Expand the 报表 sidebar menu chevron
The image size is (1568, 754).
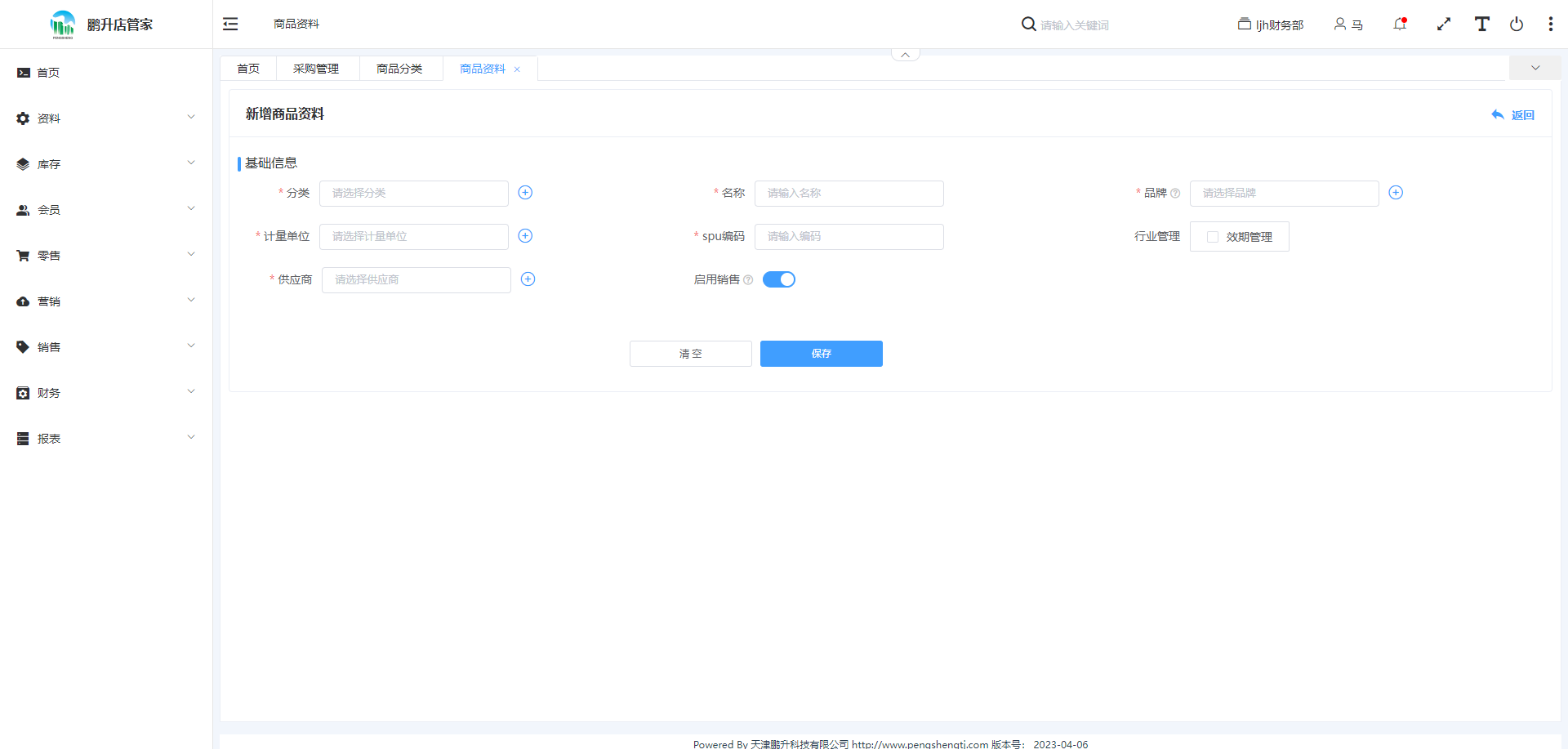point(191,437)
